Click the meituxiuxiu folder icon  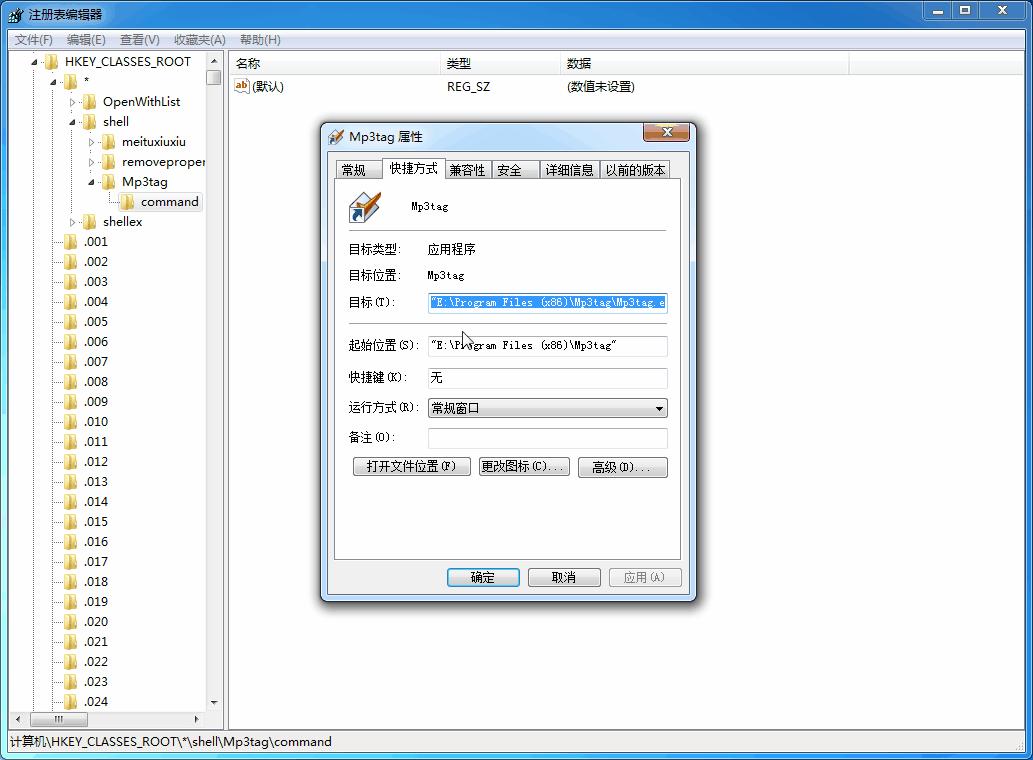(x=109, y=142)
